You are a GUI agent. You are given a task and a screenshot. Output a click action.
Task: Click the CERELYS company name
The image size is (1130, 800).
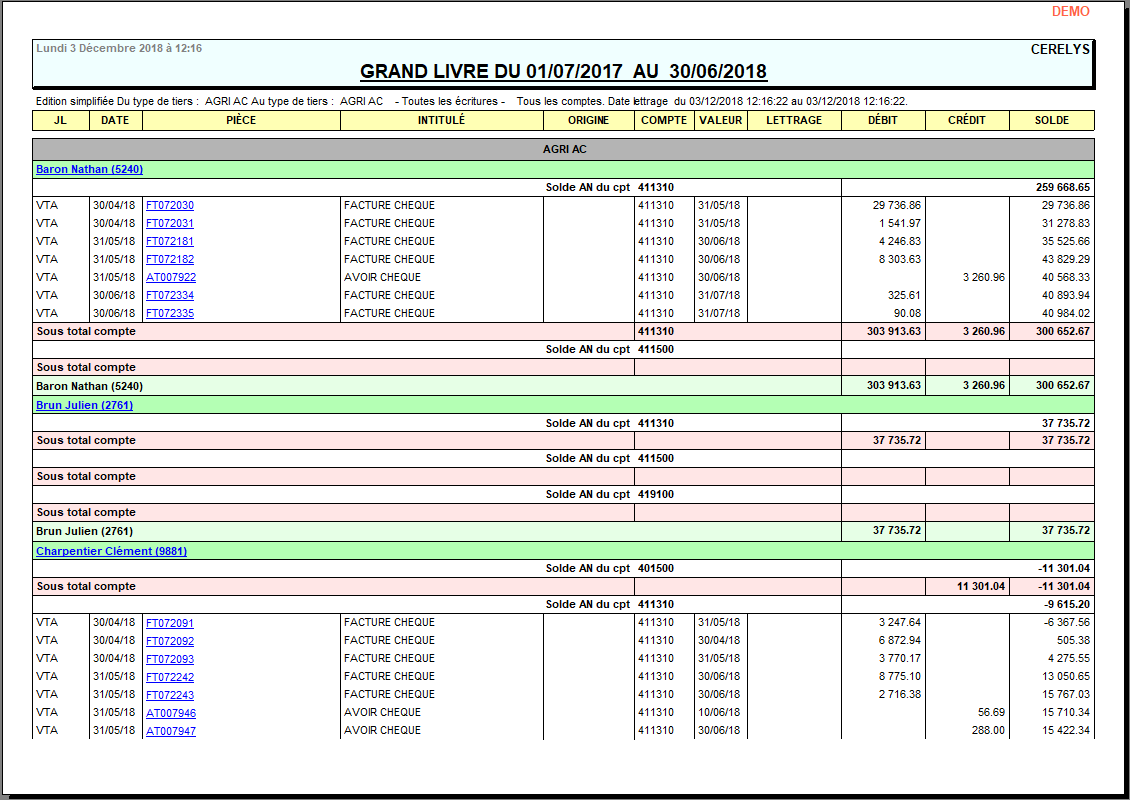(1060, 48)
